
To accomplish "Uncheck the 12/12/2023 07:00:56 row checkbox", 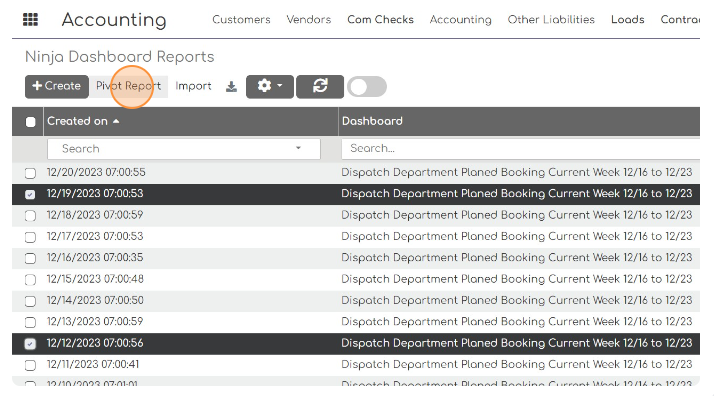I will [30, 344].
